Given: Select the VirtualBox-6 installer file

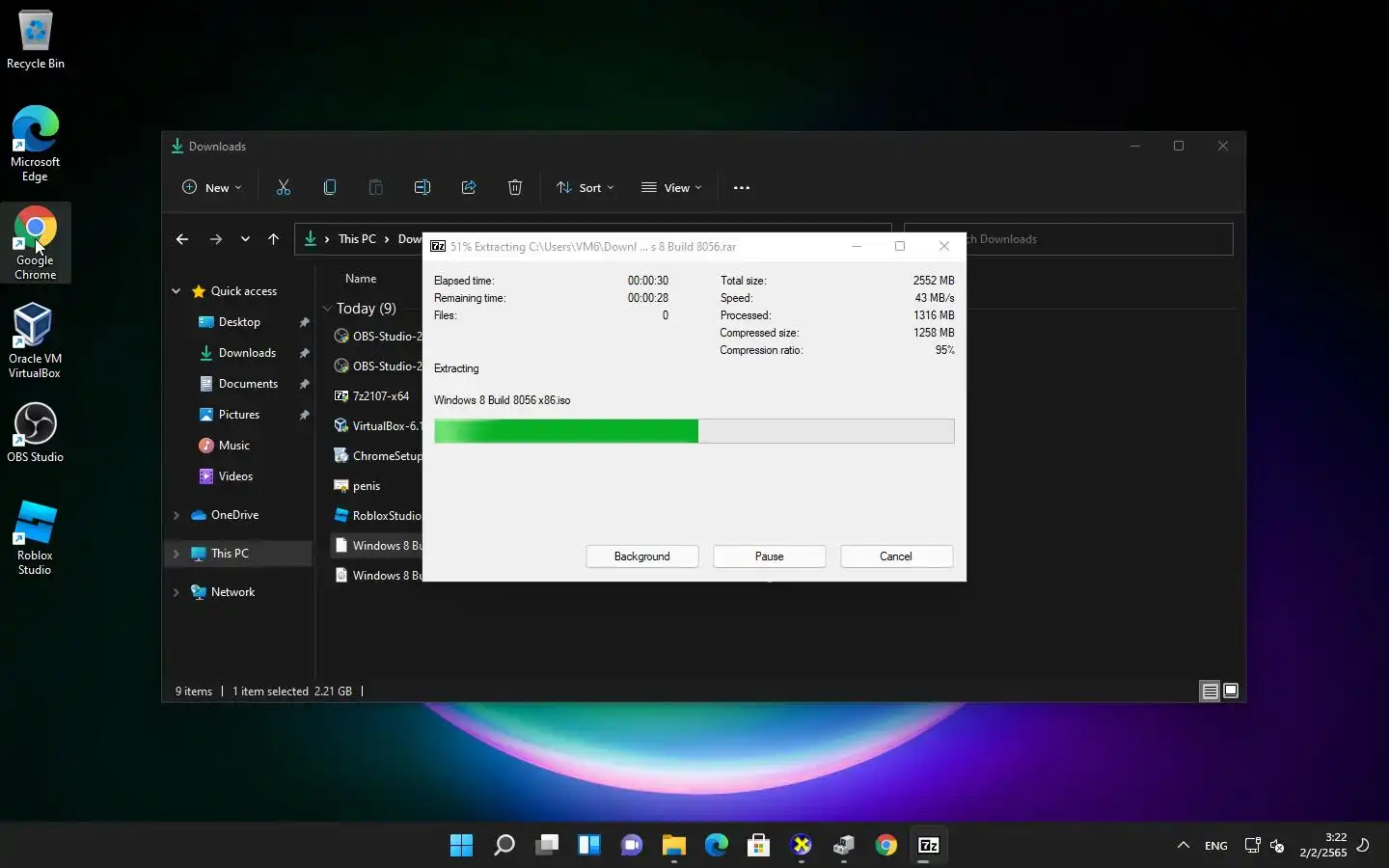Looking at the screenshot, I should pos(377,426).
